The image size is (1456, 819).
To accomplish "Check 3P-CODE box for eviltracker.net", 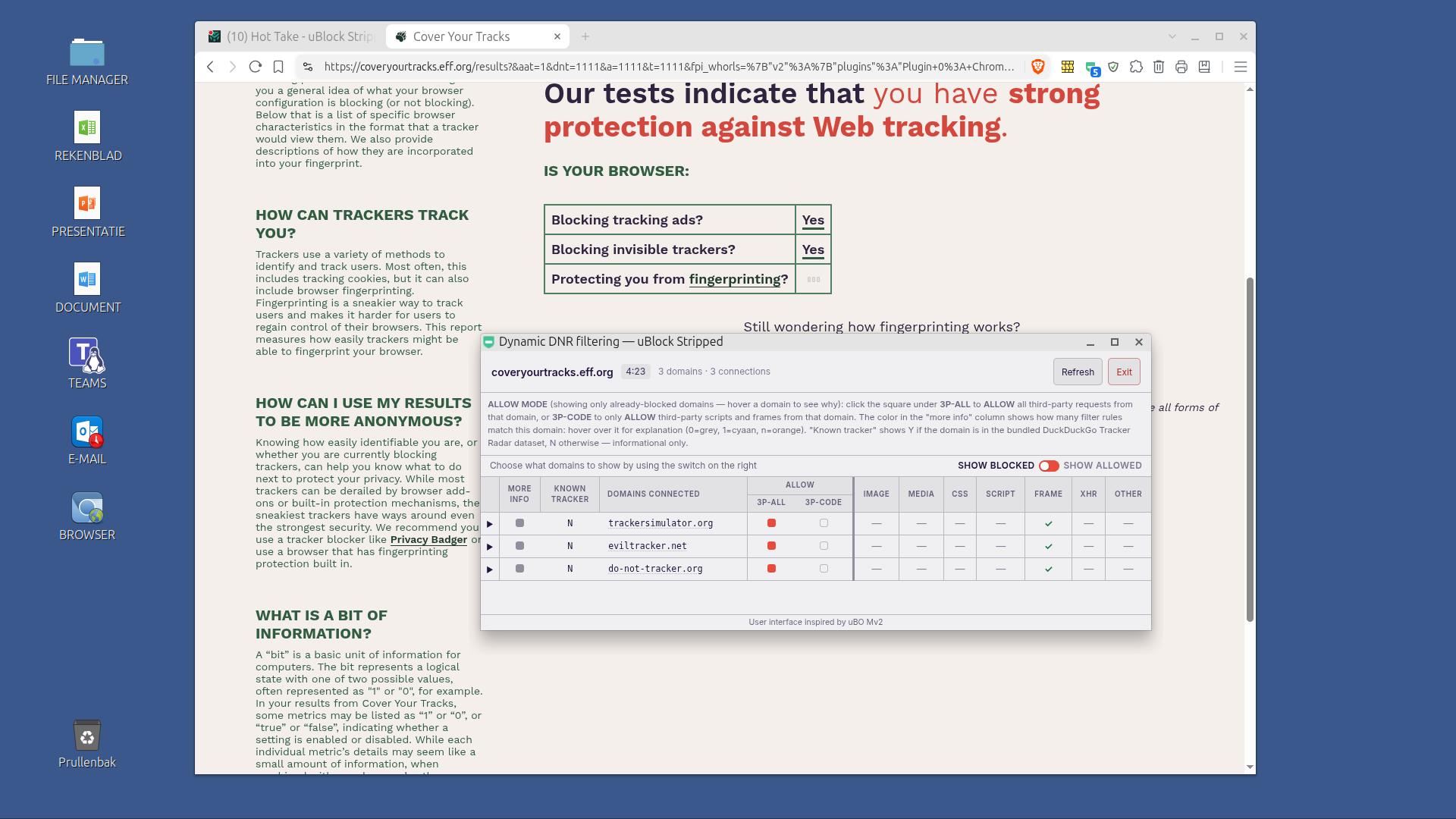I will (x=824, y=546).
